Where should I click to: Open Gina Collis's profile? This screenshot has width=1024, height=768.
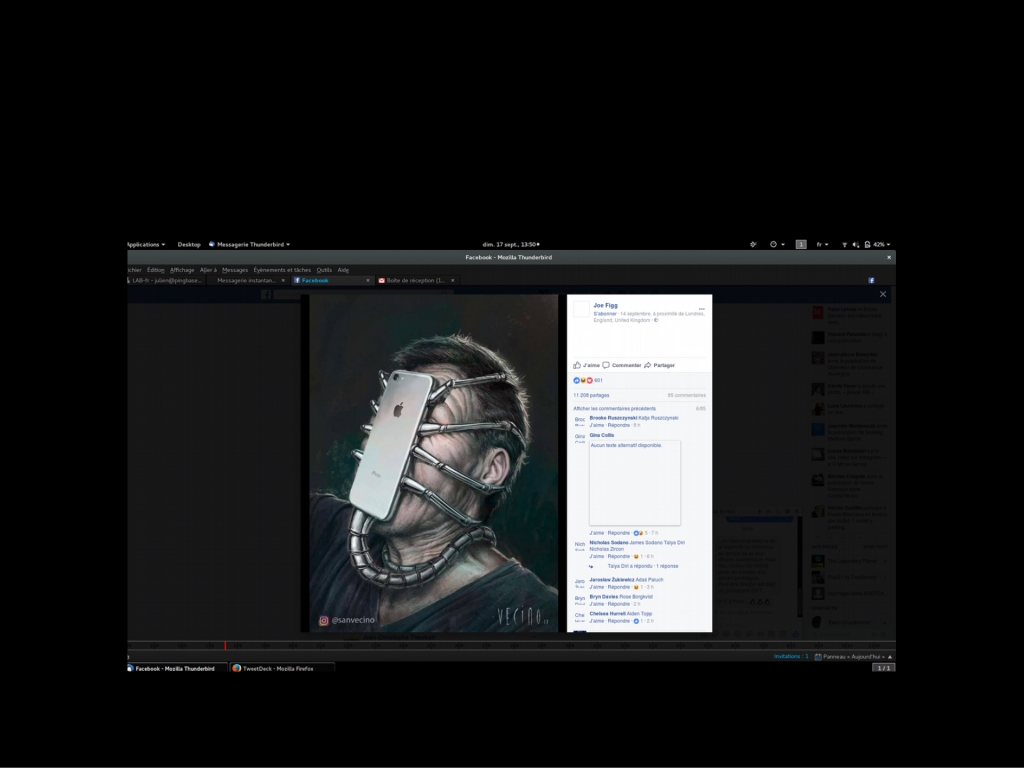(601, 435)
